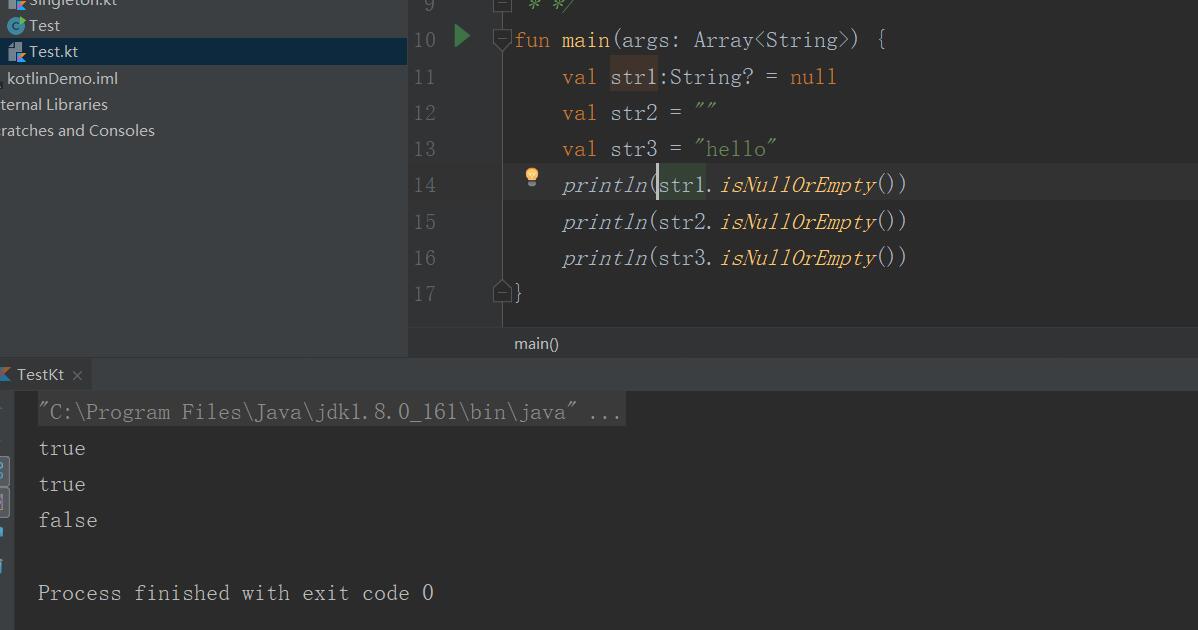Screen dimensions: 1198x630
Task: Click 'false' output line in console
Action: pyautogui.click(x=68, y=521)
